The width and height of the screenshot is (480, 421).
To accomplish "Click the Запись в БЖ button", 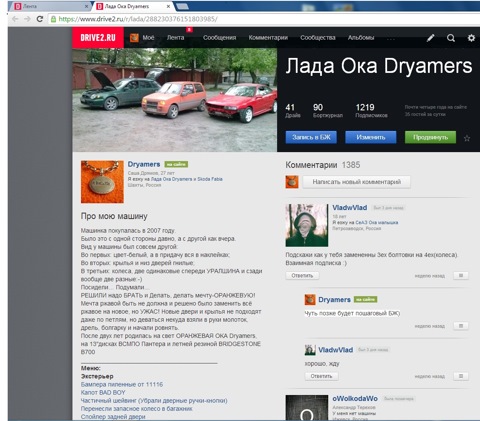I will (311, 137).
